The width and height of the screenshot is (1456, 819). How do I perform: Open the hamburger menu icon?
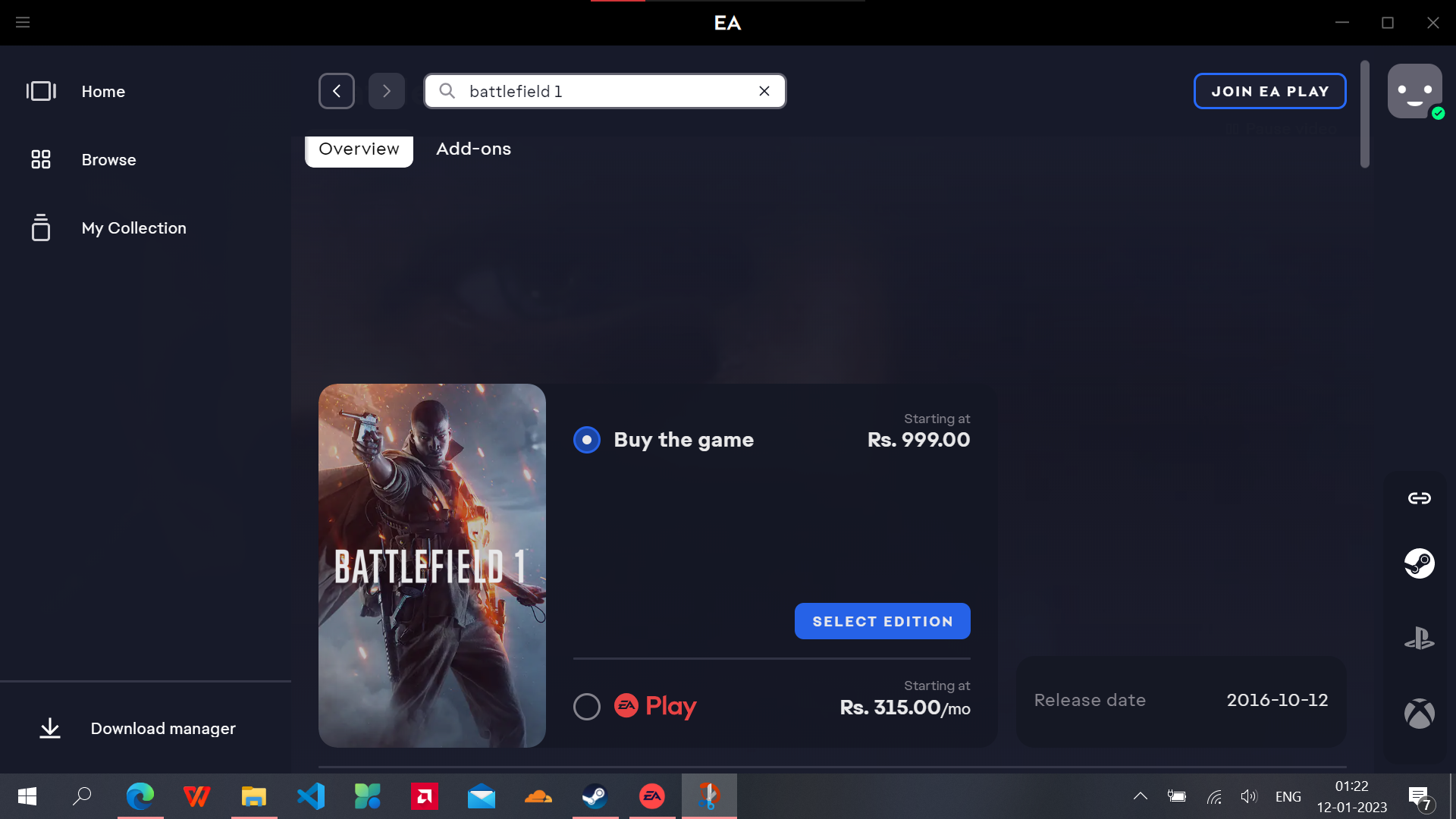point(23,23)
